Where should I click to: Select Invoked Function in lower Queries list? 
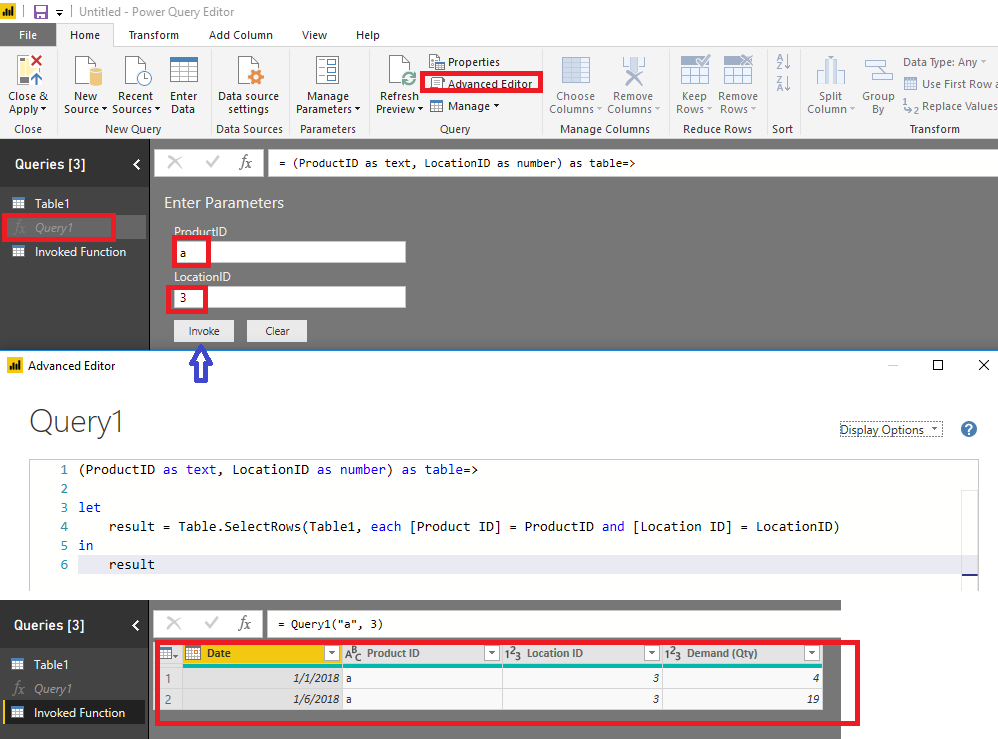pos(73,713)
